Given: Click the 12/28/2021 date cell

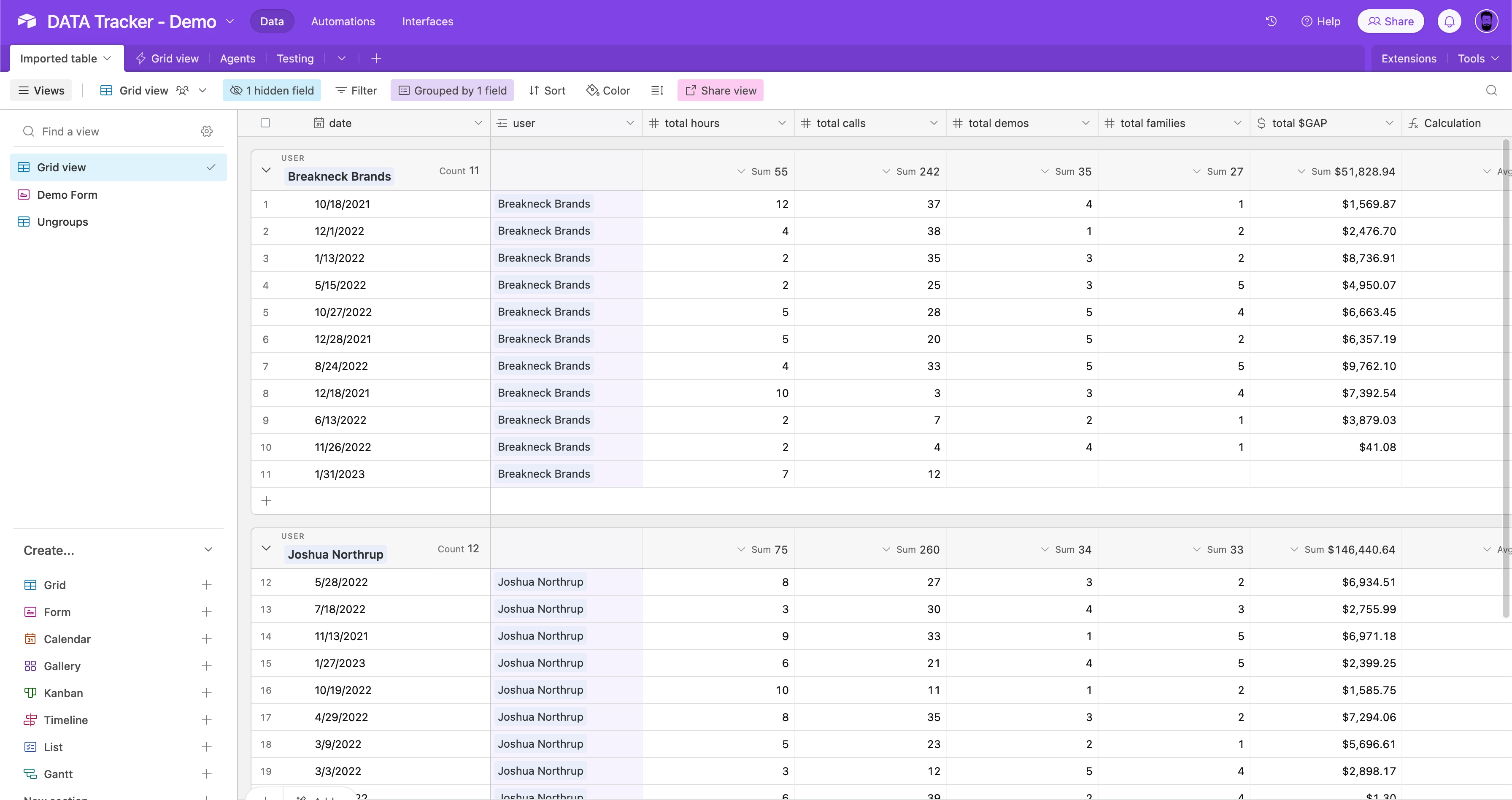Looking at the screenshot, I should pyautogui.click(x=371, y=339).
